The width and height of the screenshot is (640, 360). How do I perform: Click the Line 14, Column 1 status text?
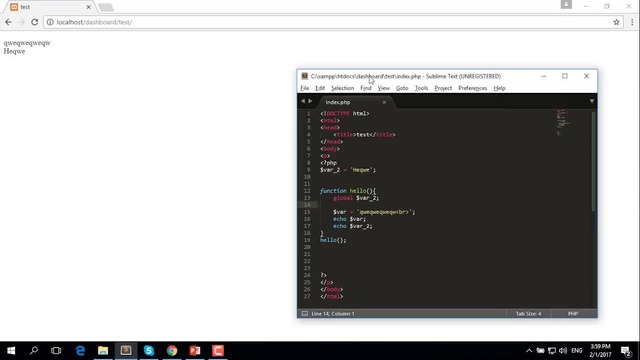click(333, 313)
